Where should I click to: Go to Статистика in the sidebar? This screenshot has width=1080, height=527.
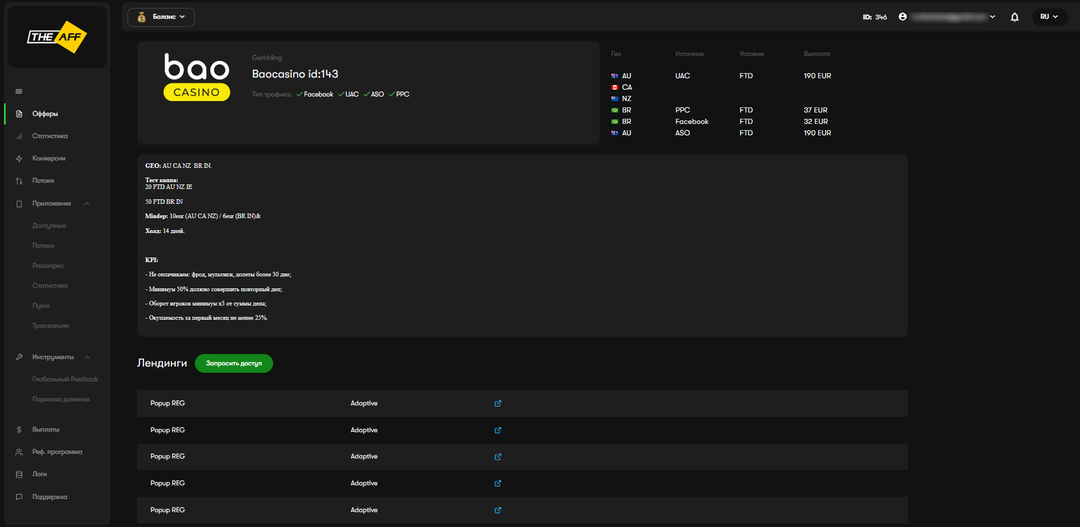(x=50, y=136)
